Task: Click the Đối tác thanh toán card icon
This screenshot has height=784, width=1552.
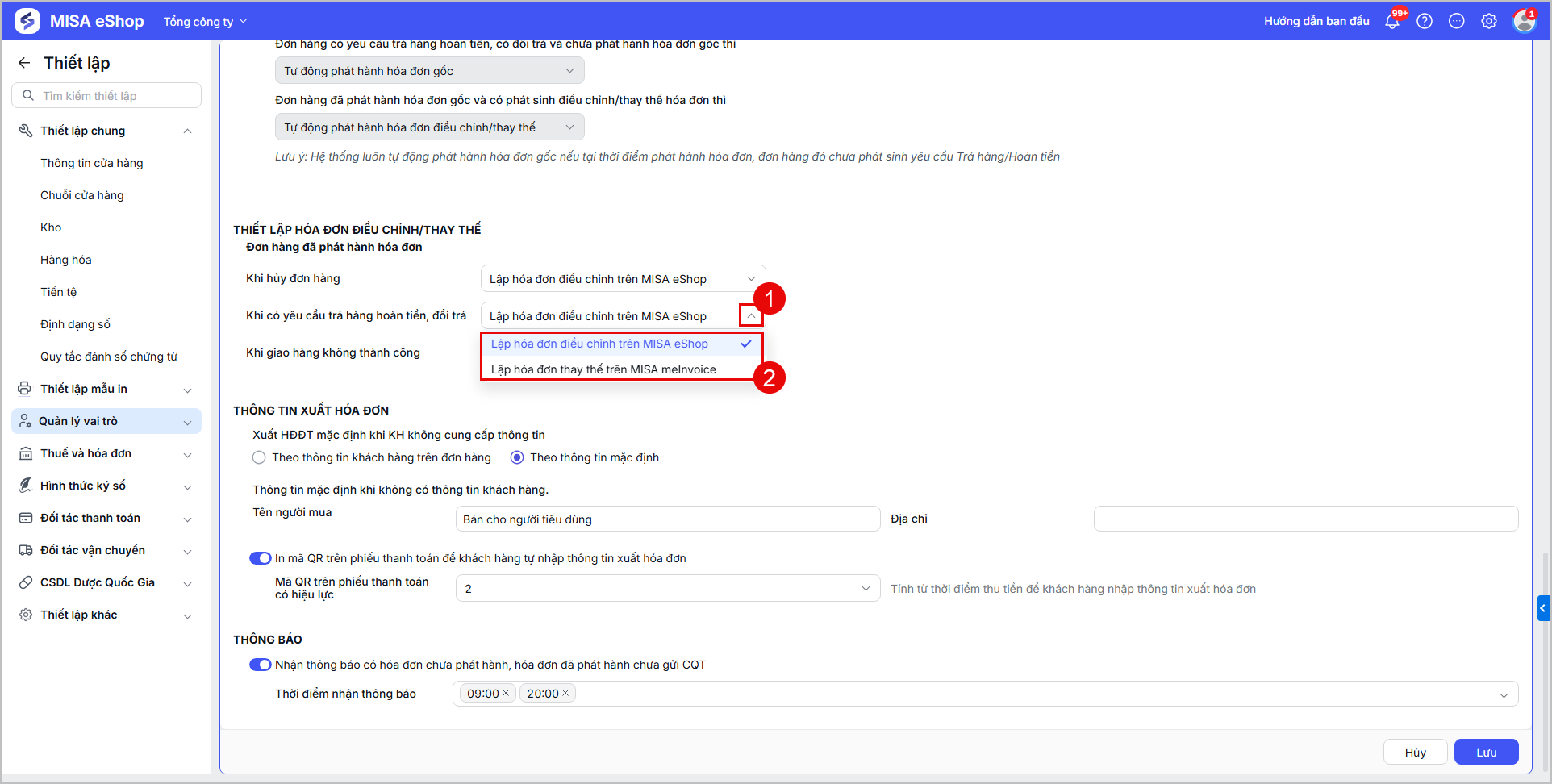Action: coord(26,518)
